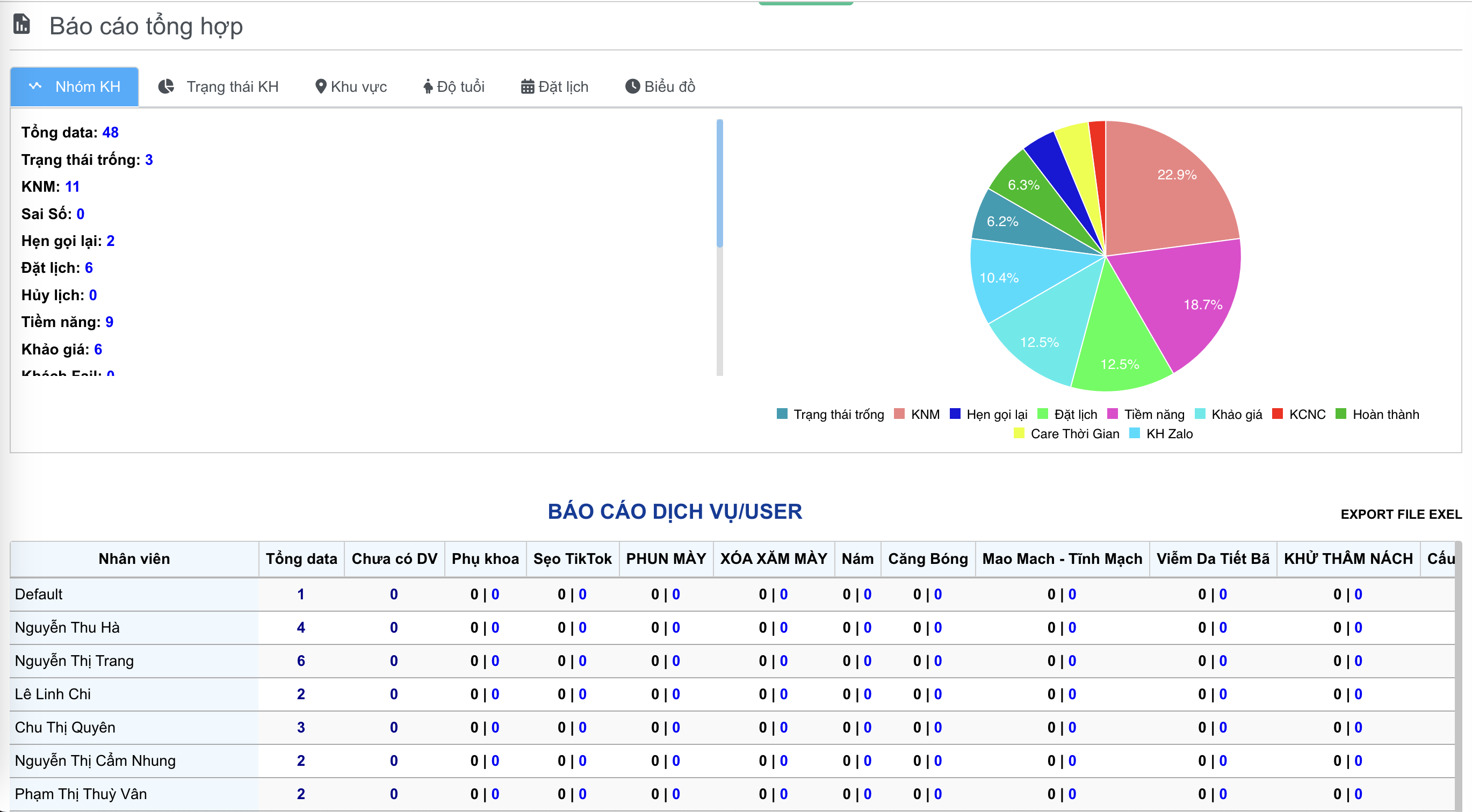
Task: Click the Tổng data column header
Action: (301, 559)
